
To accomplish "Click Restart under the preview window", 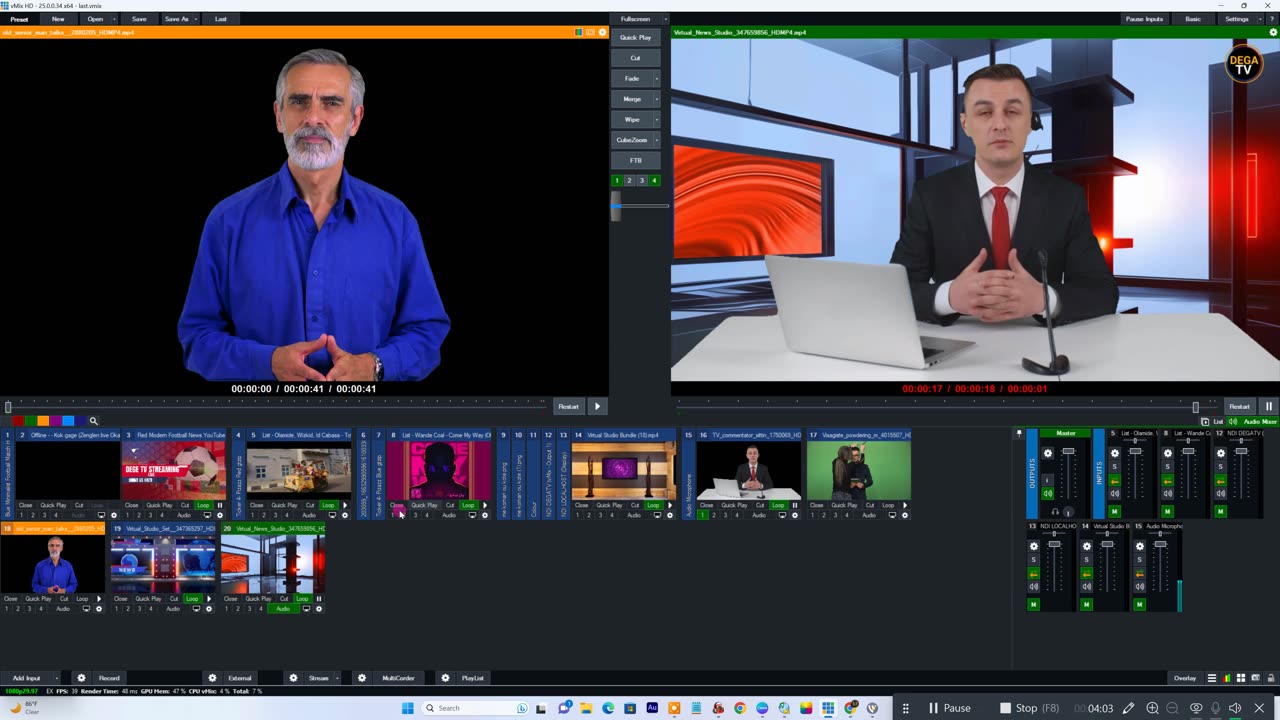I will (x=568, y=406).
